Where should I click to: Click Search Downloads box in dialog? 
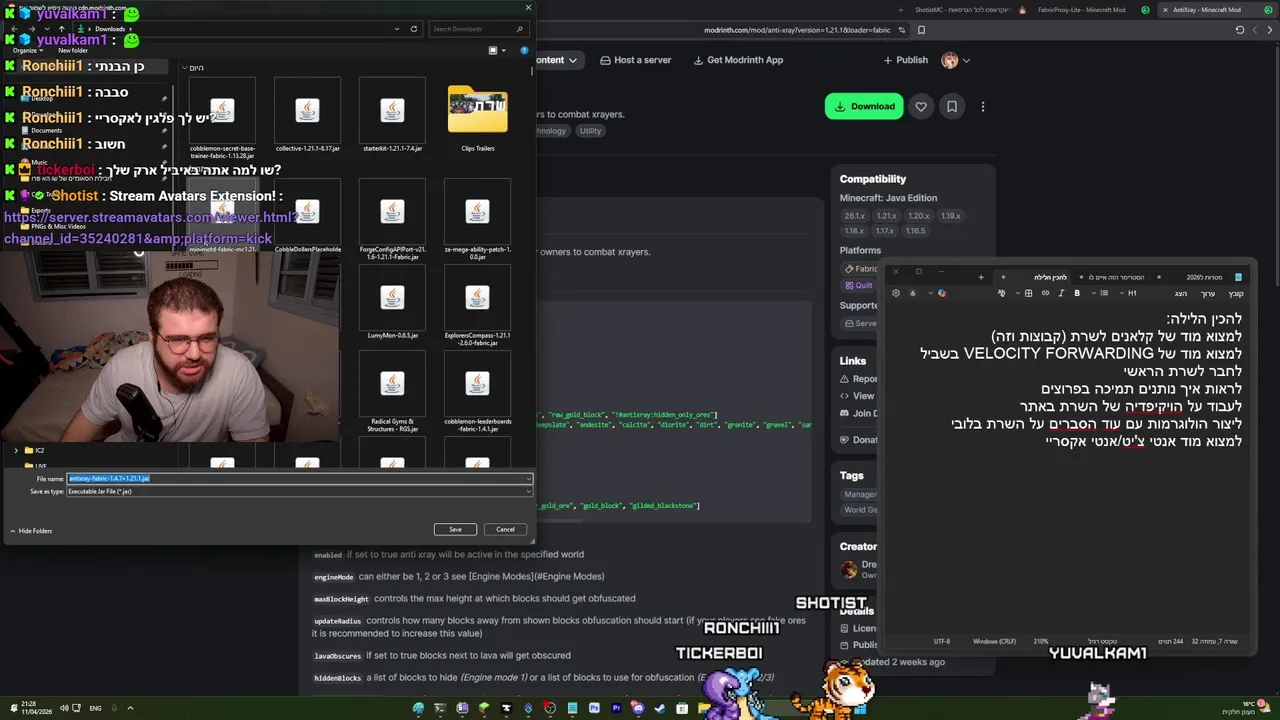(477, 29)
